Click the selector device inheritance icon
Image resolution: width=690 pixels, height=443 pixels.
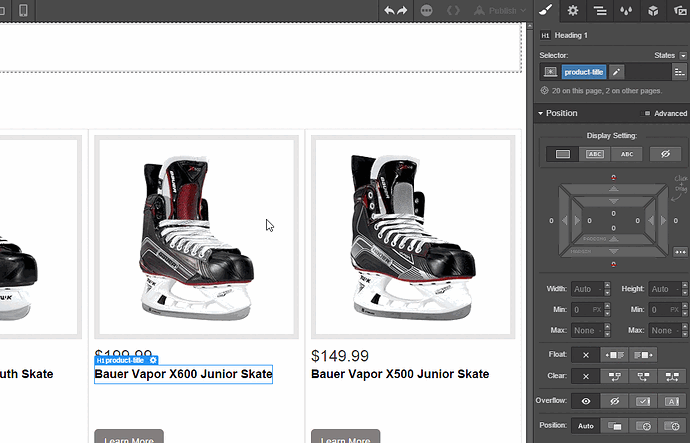pos(550,72)
